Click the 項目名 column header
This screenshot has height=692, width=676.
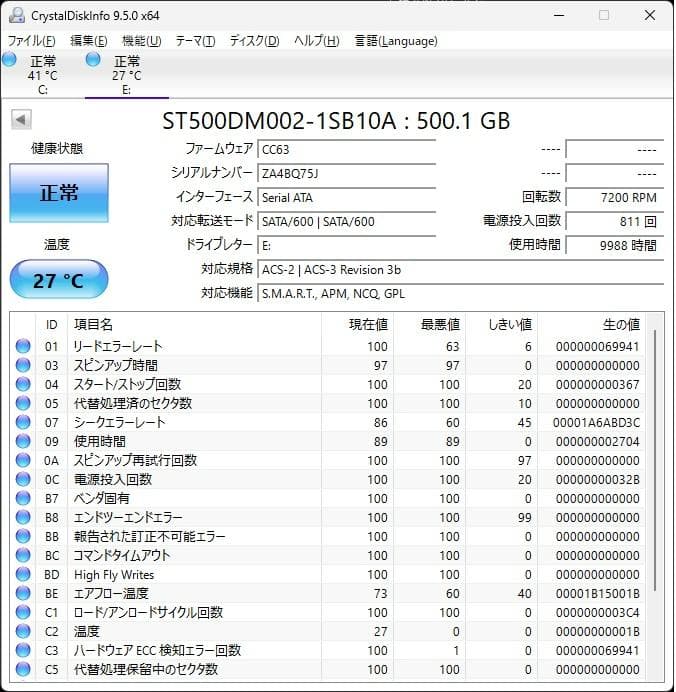tap(194, 325)
